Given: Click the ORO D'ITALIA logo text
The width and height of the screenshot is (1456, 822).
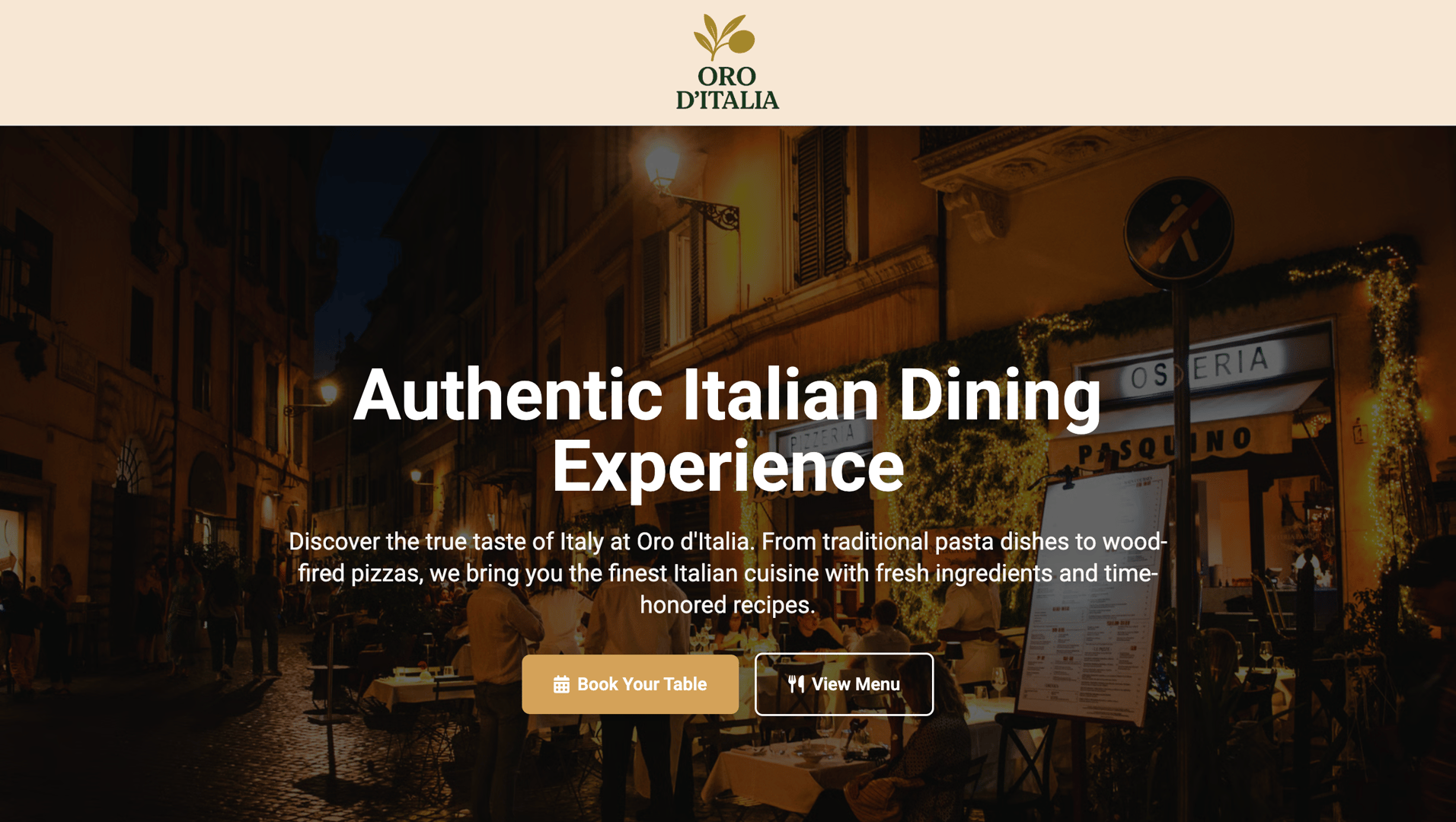Looking at the screenshot, I should pos(727,88).
